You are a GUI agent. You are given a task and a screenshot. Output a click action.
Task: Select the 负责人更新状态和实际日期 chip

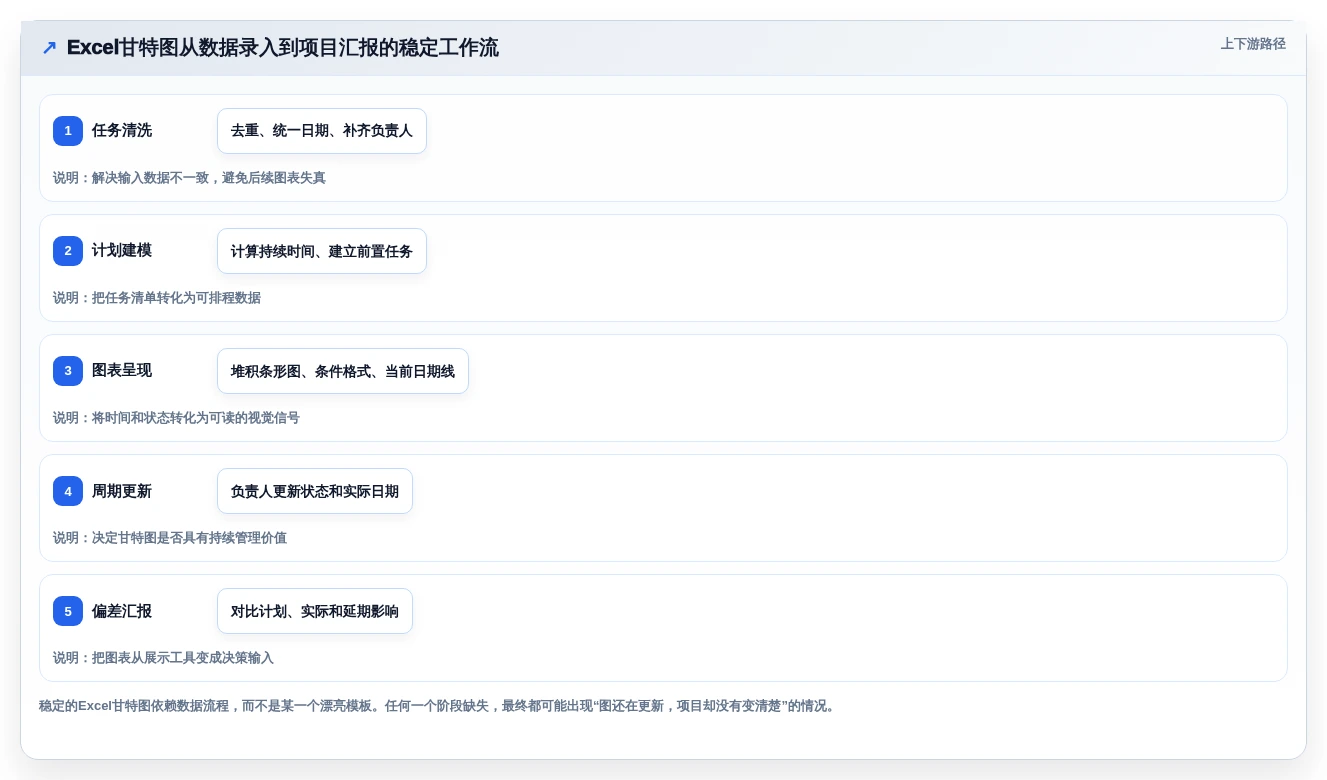click(x=315, y=491)
